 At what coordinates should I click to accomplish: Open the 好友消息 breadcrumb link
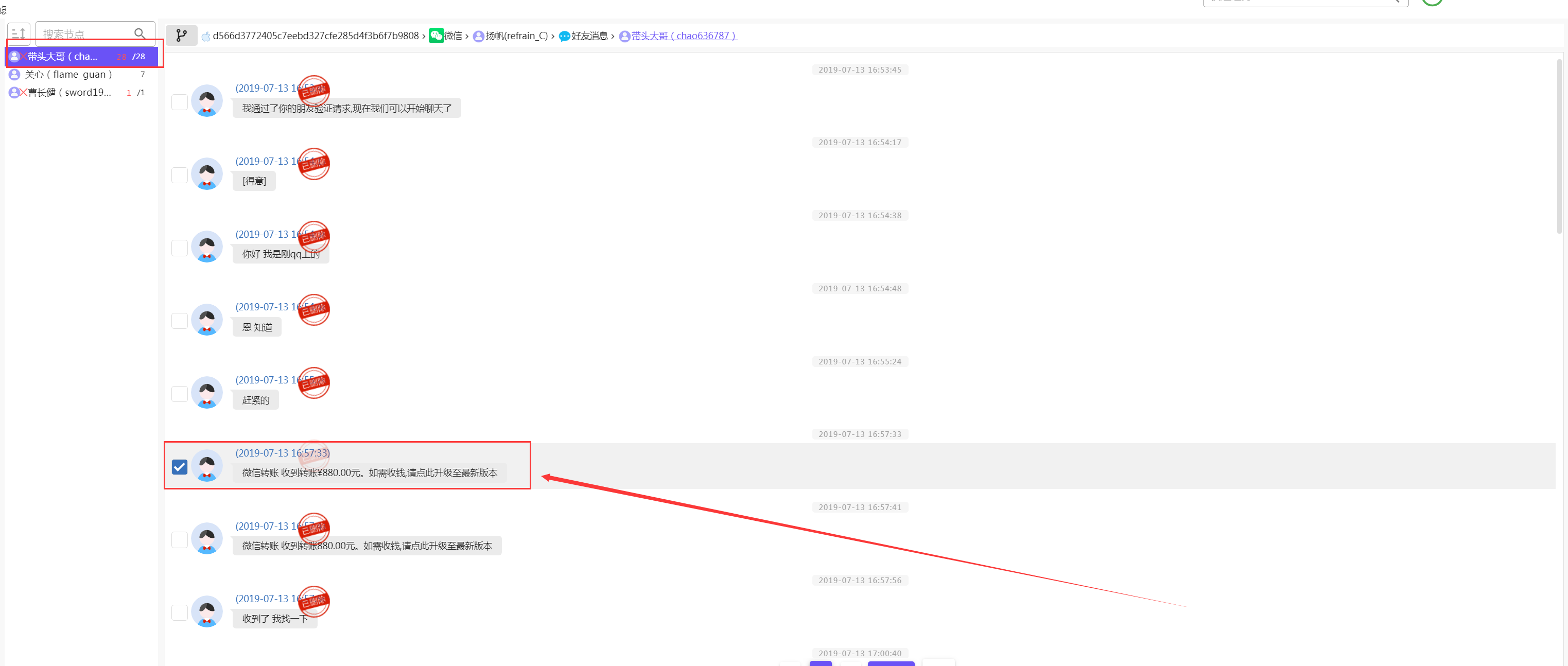click(589, 36)
